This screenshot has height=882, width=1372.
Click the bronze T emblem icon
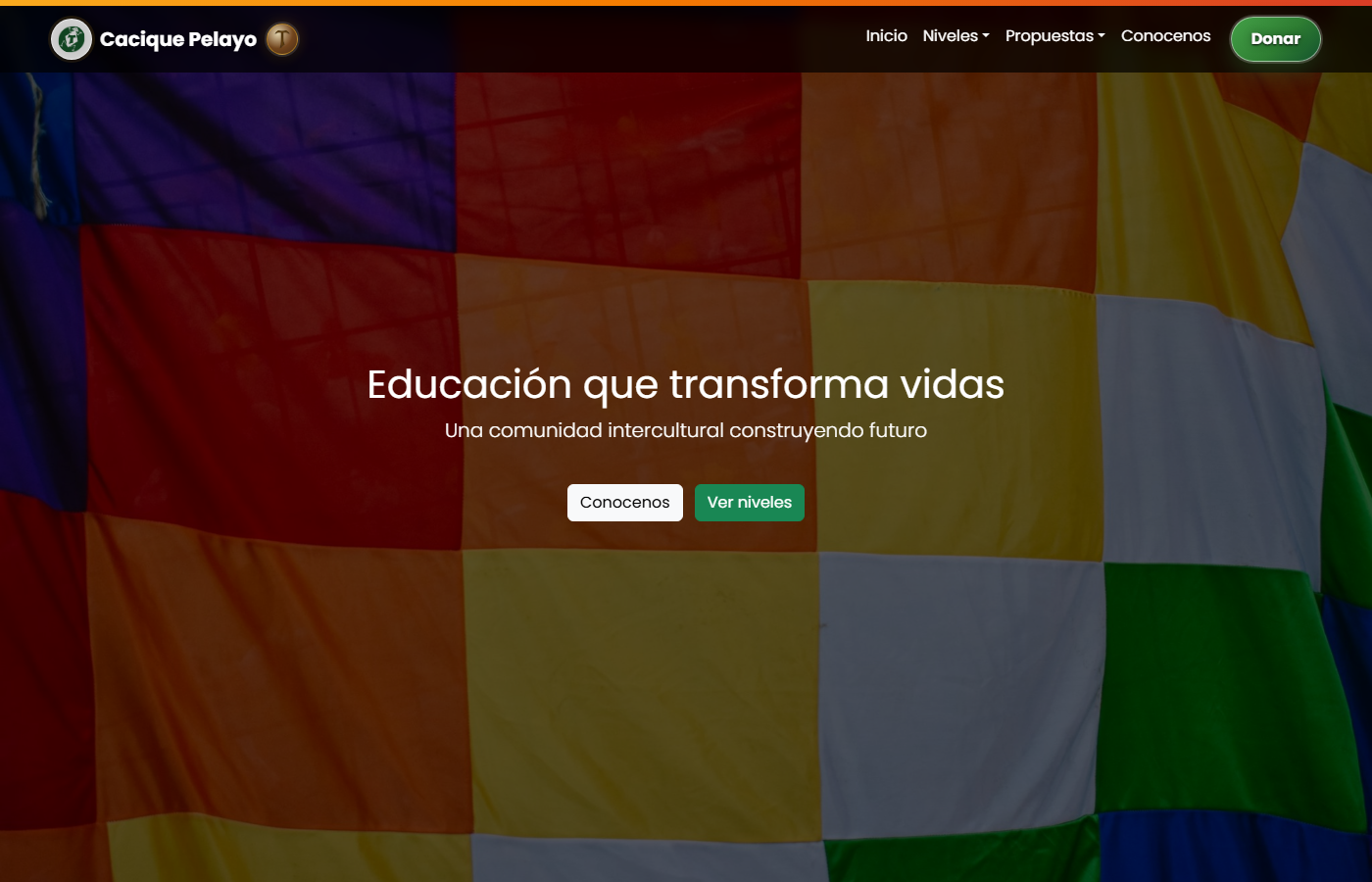pos(282,39)
